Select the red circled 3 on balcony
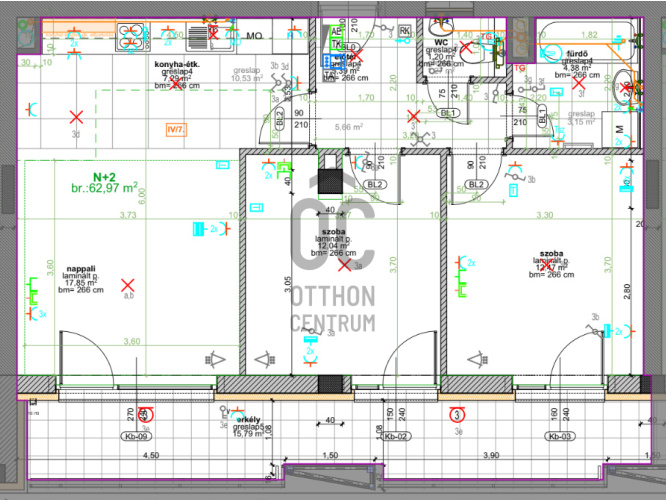 458,413
